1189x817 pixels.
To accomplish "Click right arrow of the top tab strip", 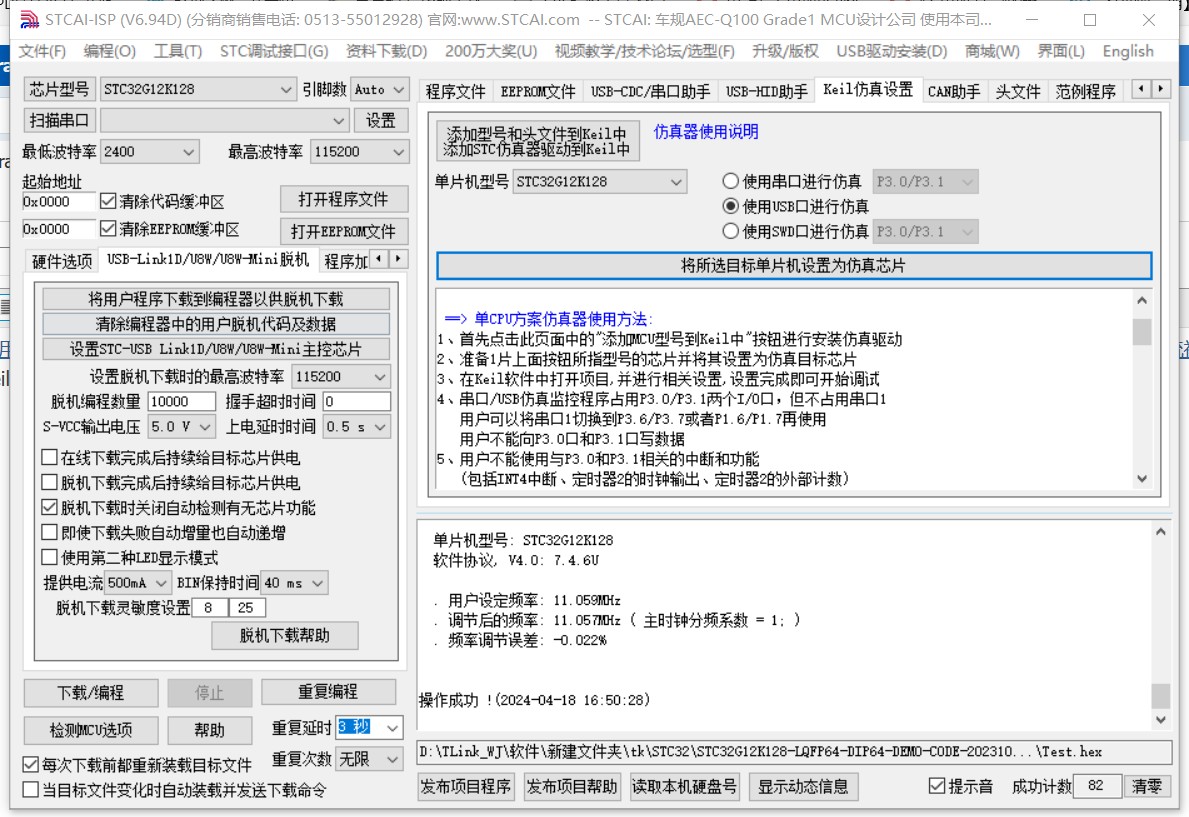I will click(x=1160, y=90).
